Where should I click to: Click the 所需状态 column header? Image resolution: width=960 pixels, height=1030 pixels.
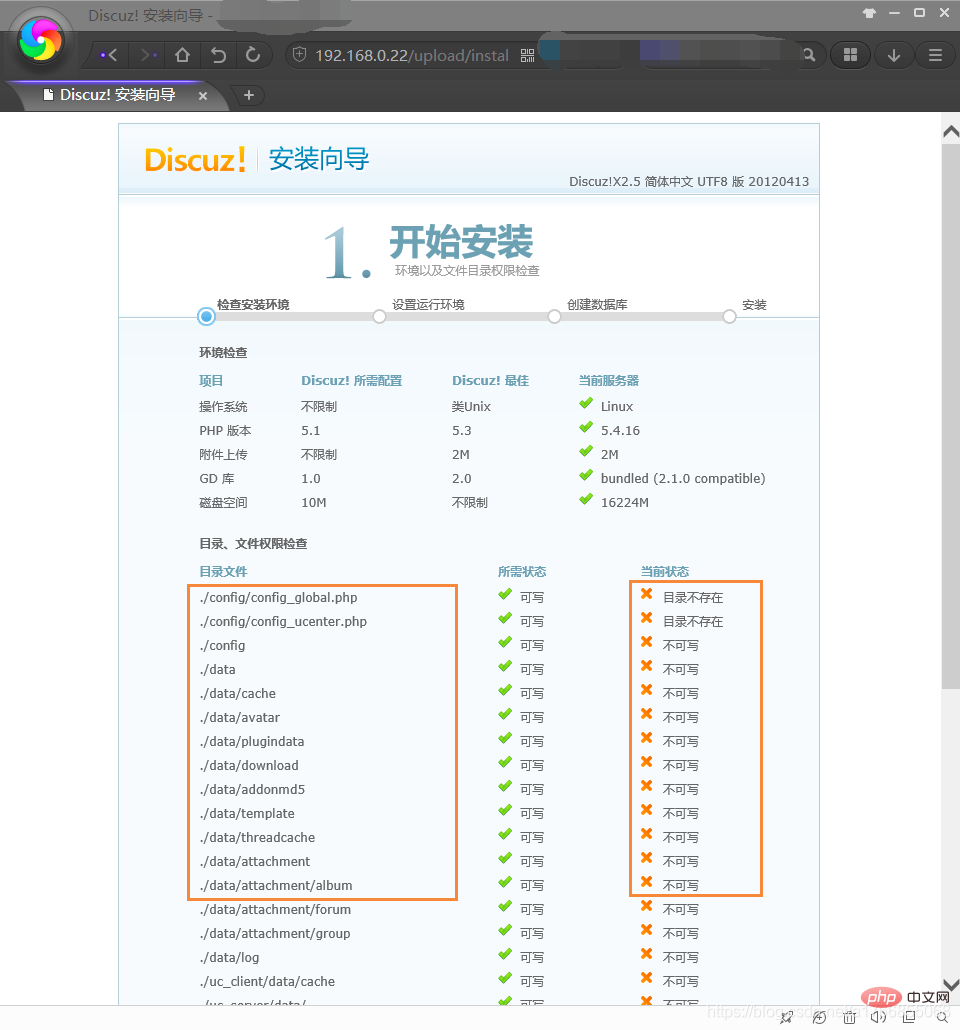522,571
